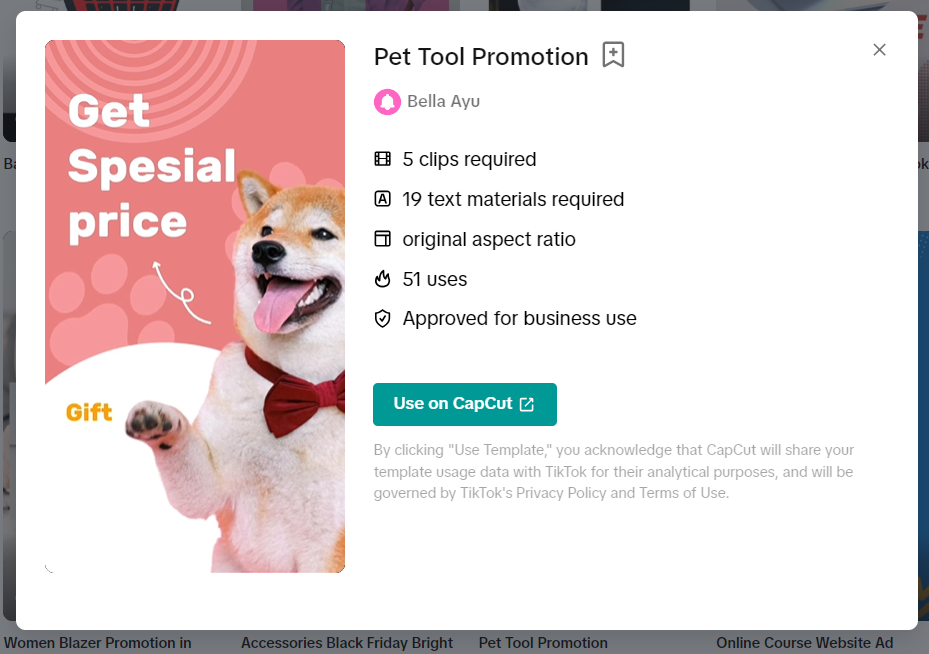The height and width of the screenshot is (654, 929).
Task: Open the Shiba dog template preview
Action: (x=195, y=306)
